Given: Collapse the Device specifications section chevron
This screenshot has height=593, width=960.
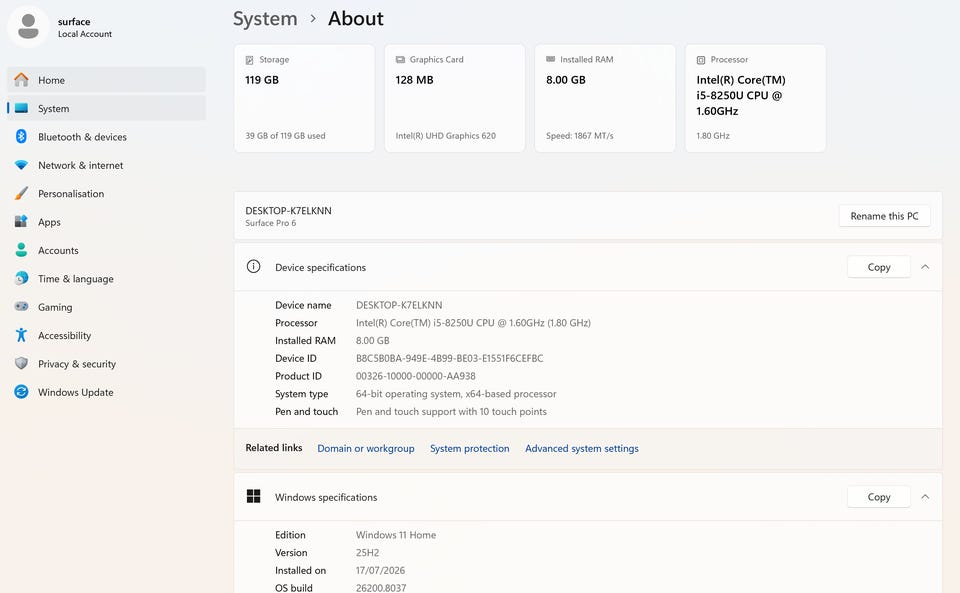Looking at the screenshot, I should point(925,267).
